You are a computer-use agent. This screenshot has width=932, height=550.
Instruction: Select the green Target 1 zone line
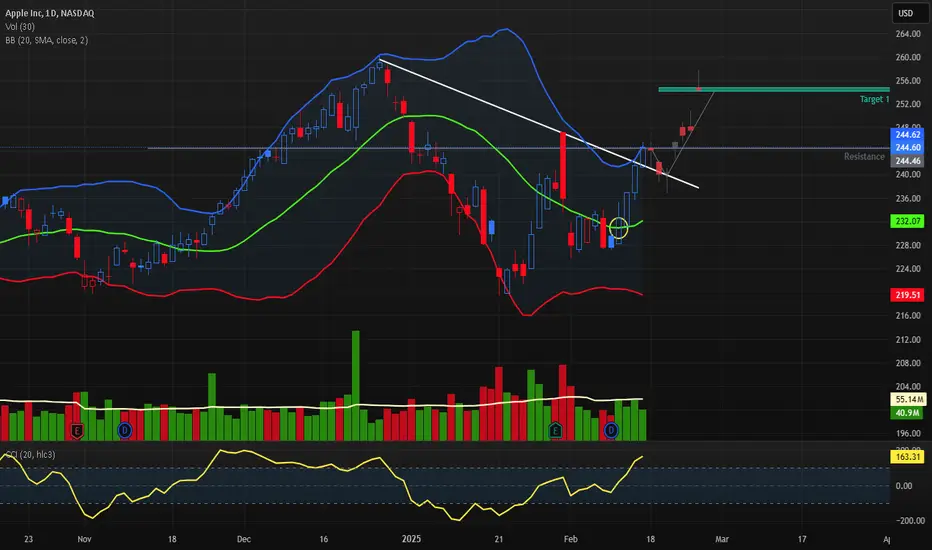click(x=774, y=89)
